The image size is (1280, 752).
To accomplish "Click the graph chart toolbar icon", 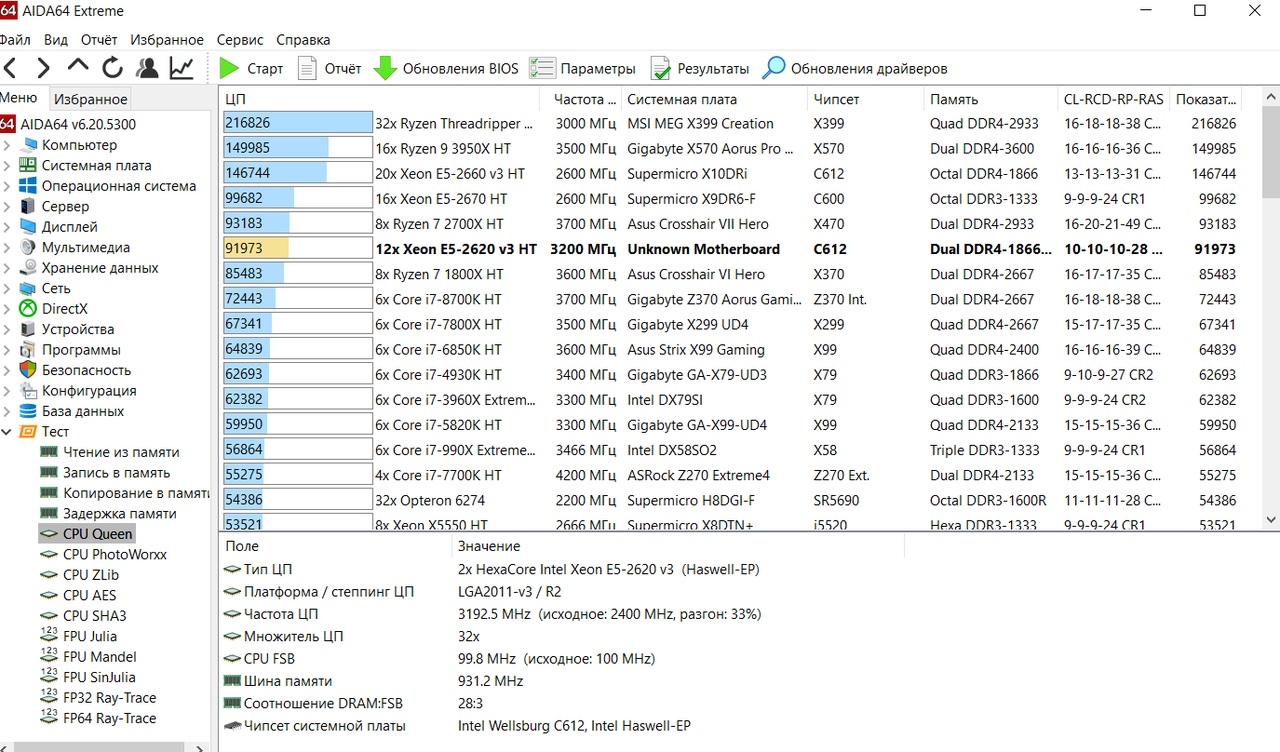I will (x=182, y=68).
